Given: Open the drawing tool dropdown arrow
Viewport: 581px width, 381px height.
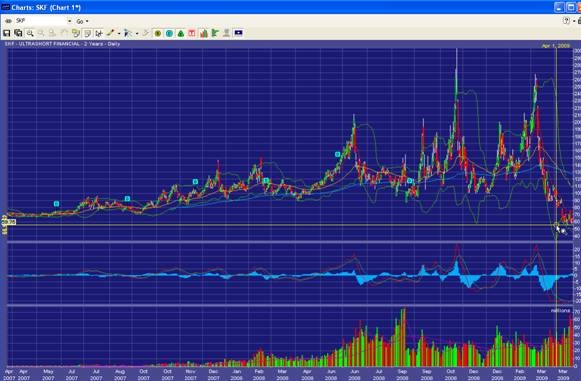Looking at the screenshot, I should pyautogui.click(x=119, y=33).
